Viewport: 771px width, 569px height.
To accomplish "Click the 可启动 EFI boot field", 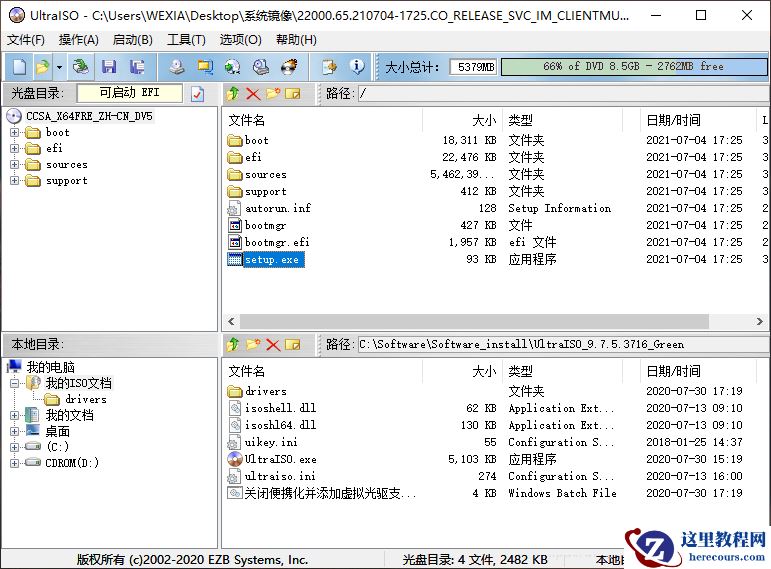I will pos(129,93).
